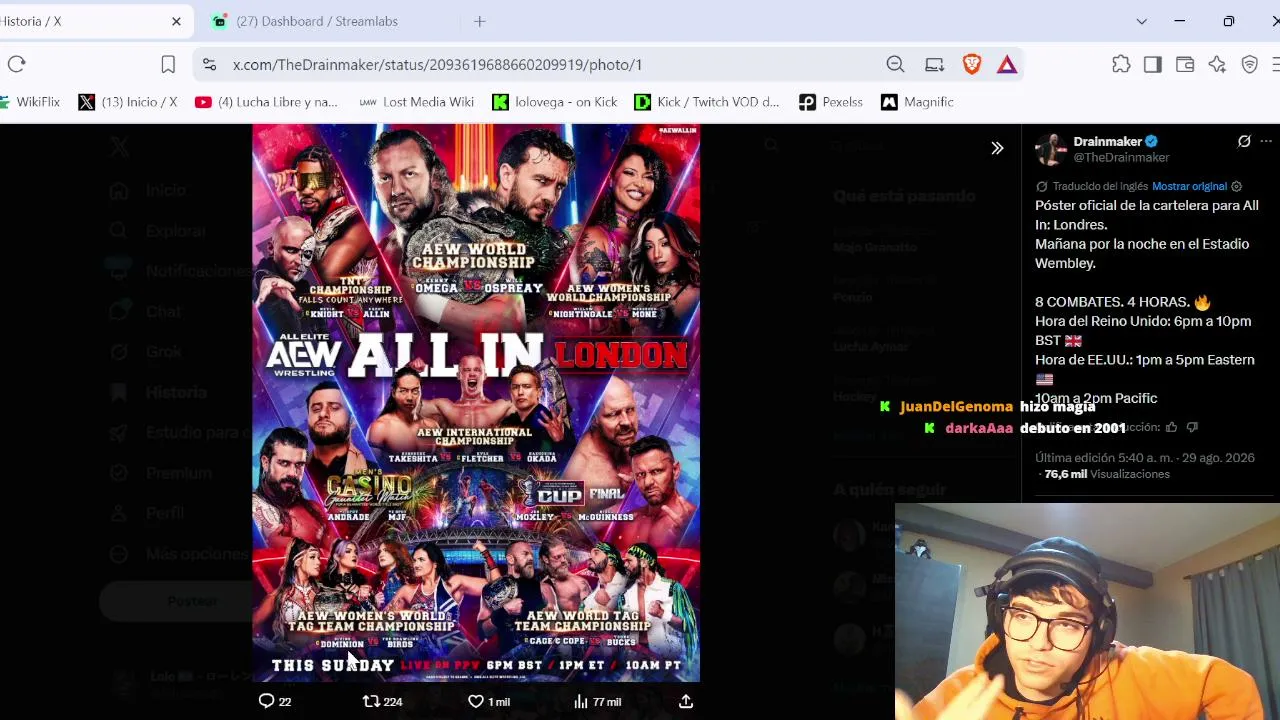Click the Drainmaker display name
The height and width of the screenshot is (720, 1280).
pyautogui.click(x=1107, y=142)
